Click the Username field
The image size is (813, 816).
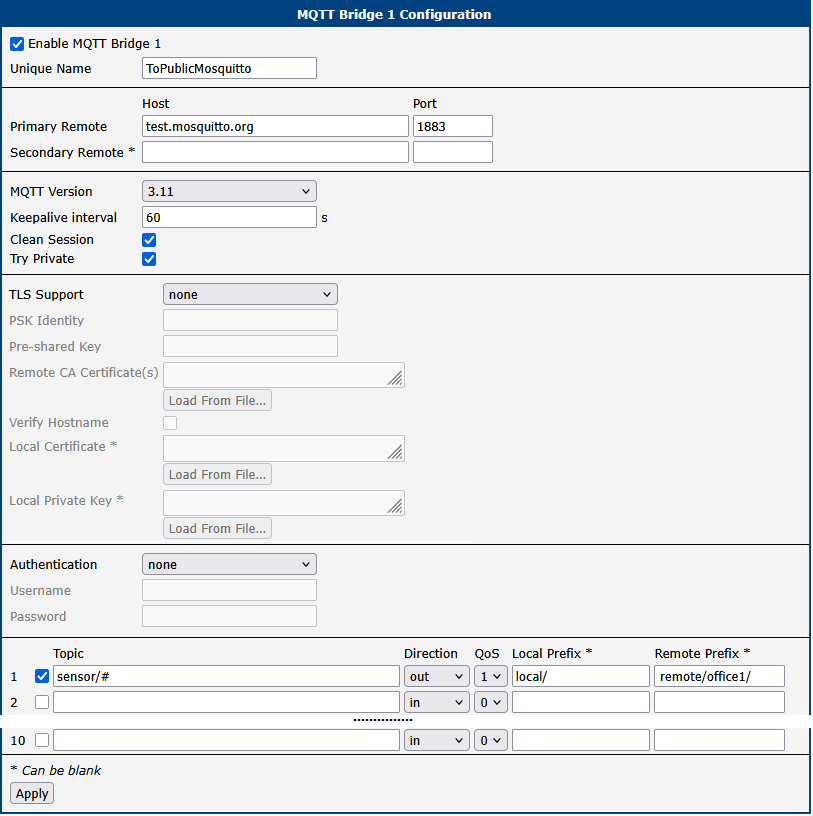click(229, 591)
